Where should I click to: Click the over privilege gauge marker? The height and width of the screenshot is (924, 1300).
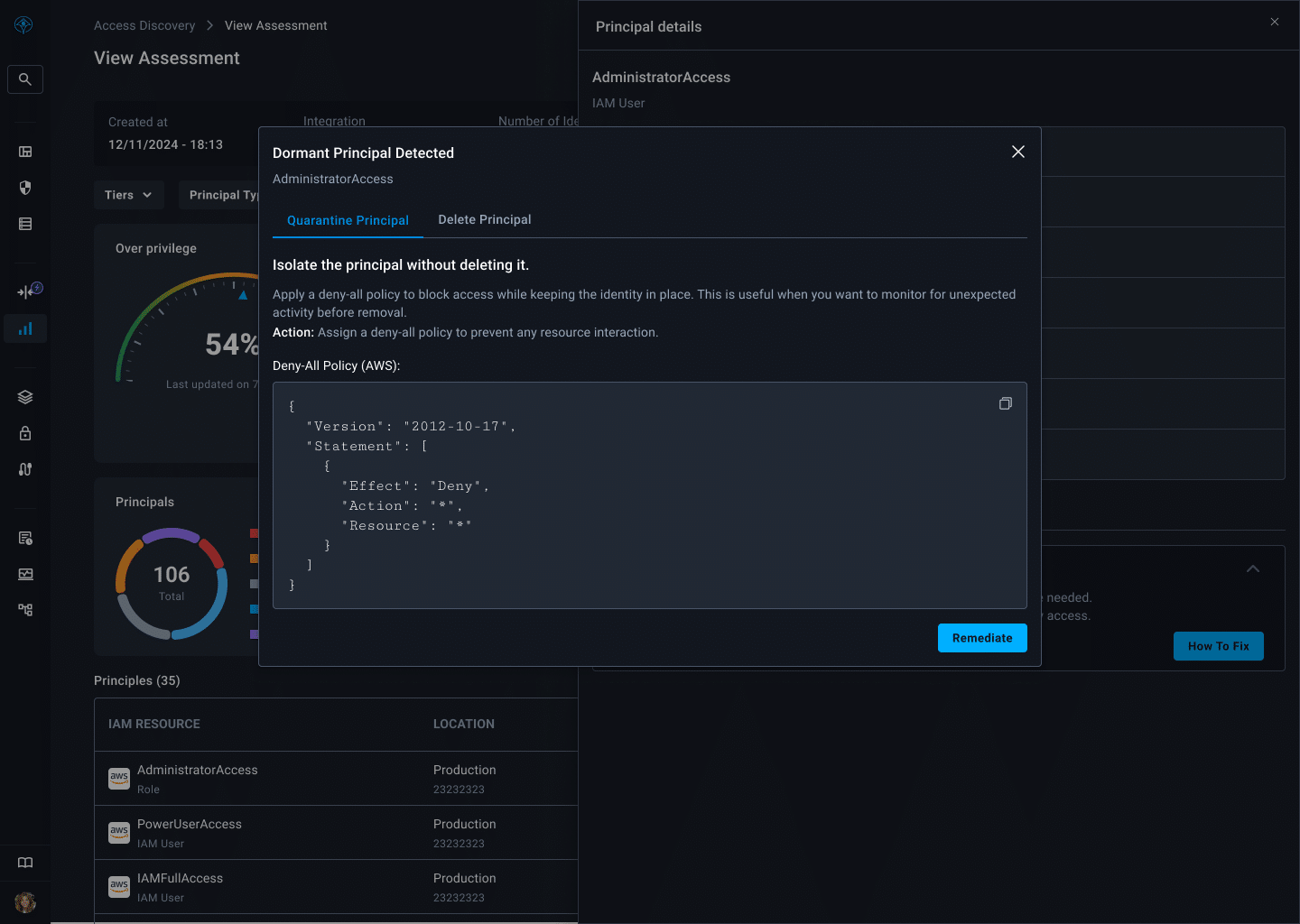click(x=243, y=295)
